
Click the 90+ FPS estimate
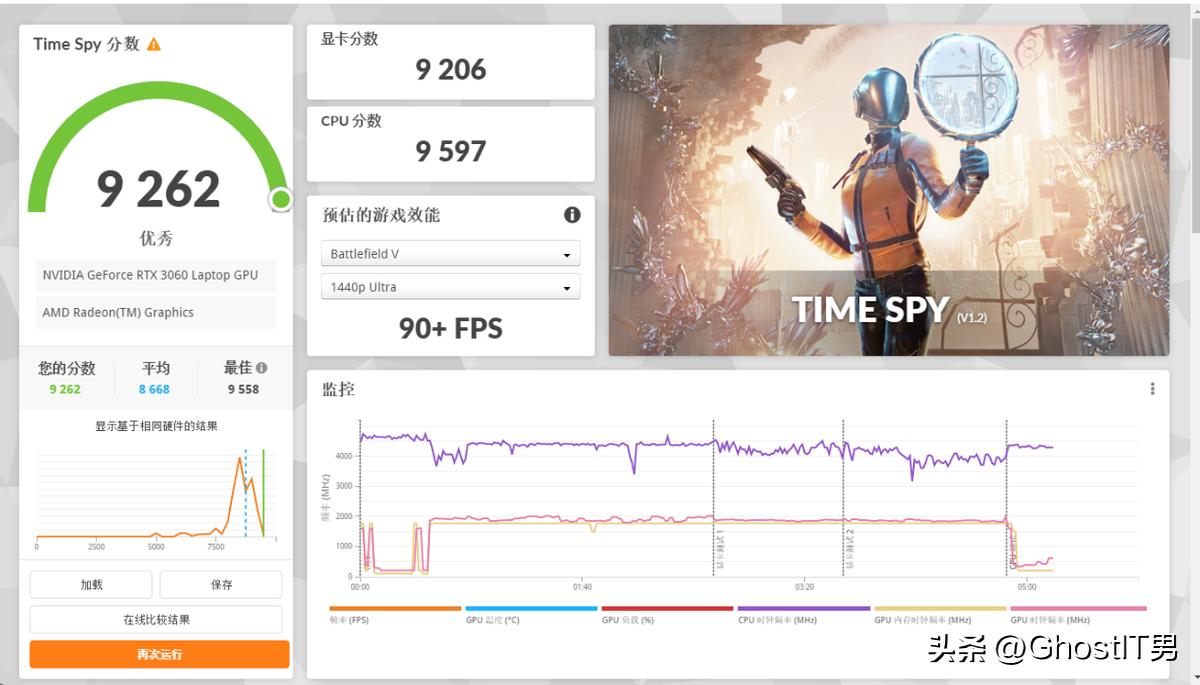tap(451, 328)
